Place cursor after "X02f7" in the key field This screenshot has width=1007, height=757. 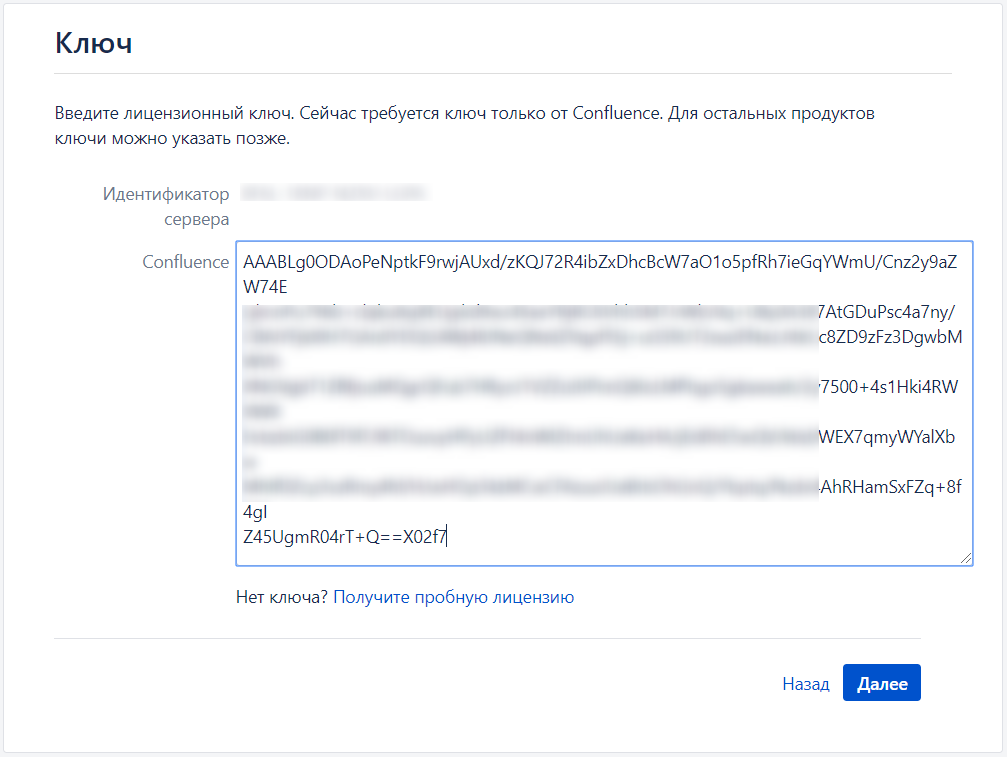(x=448, y=537)
